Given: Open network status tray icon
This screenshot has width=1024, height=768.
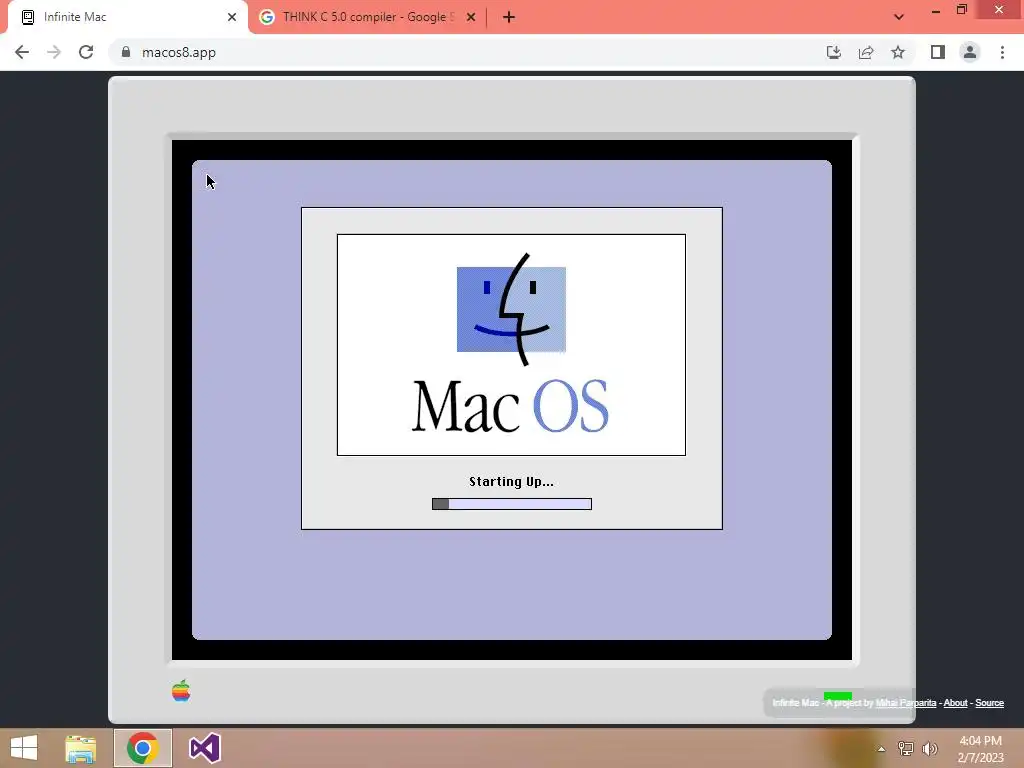Looking at the screenshot, I should (x=906, y=748).
